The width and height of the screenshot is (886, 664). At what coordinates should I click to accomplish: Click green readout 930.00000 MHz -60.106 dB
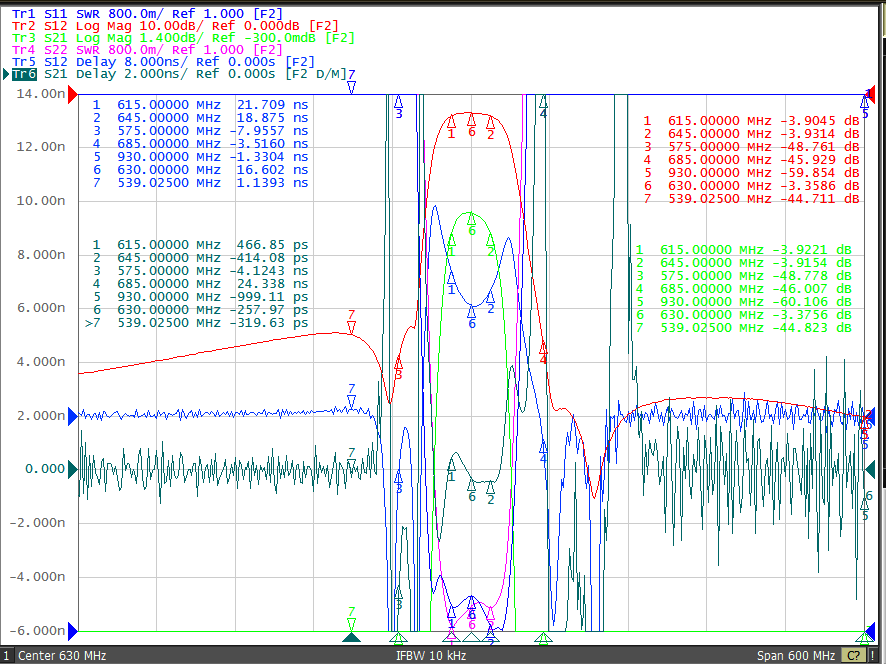(744, 301)
